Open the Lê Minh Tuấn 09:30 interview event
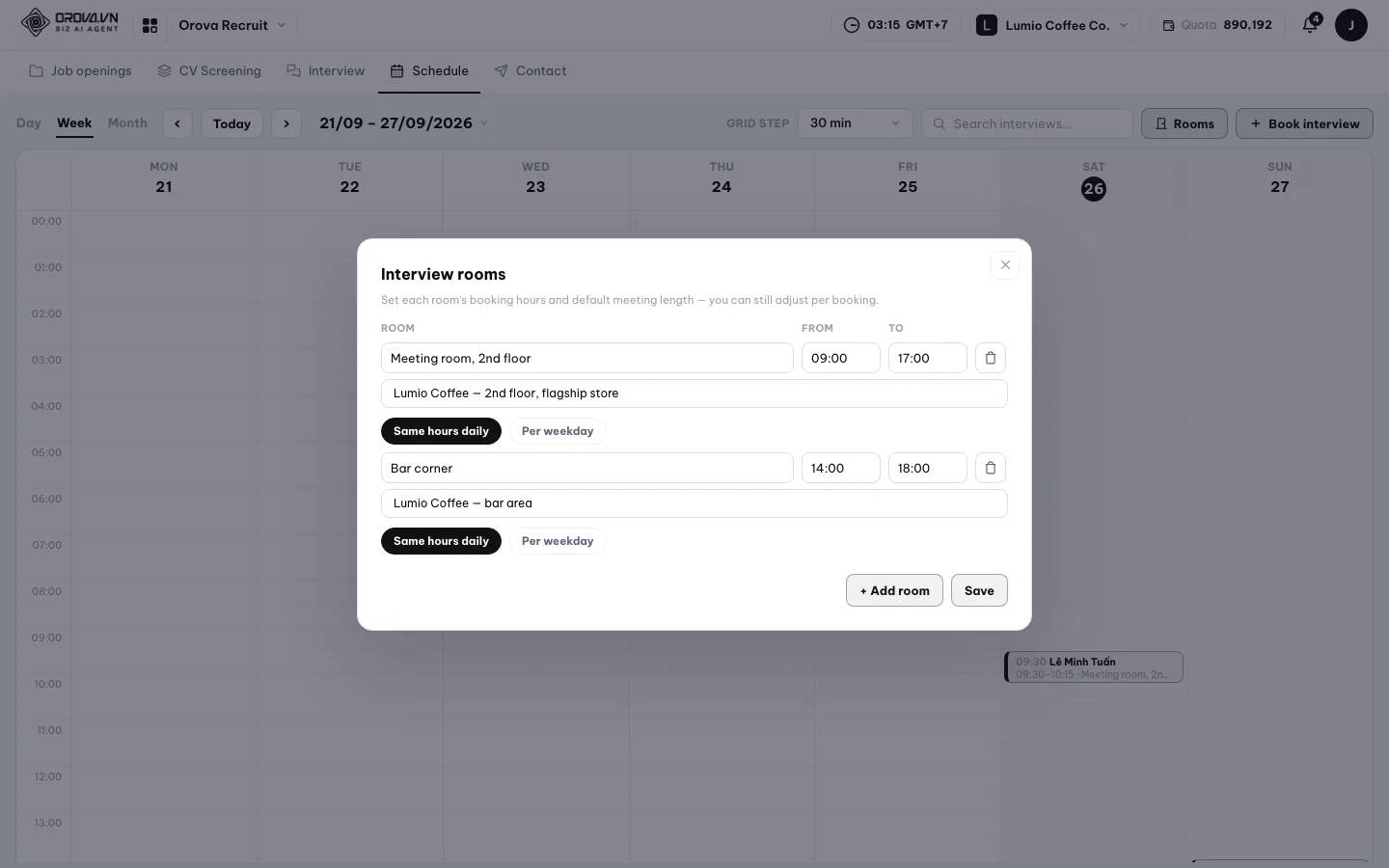Viewport: 1389px width, 868px height. click(1094, 667)
